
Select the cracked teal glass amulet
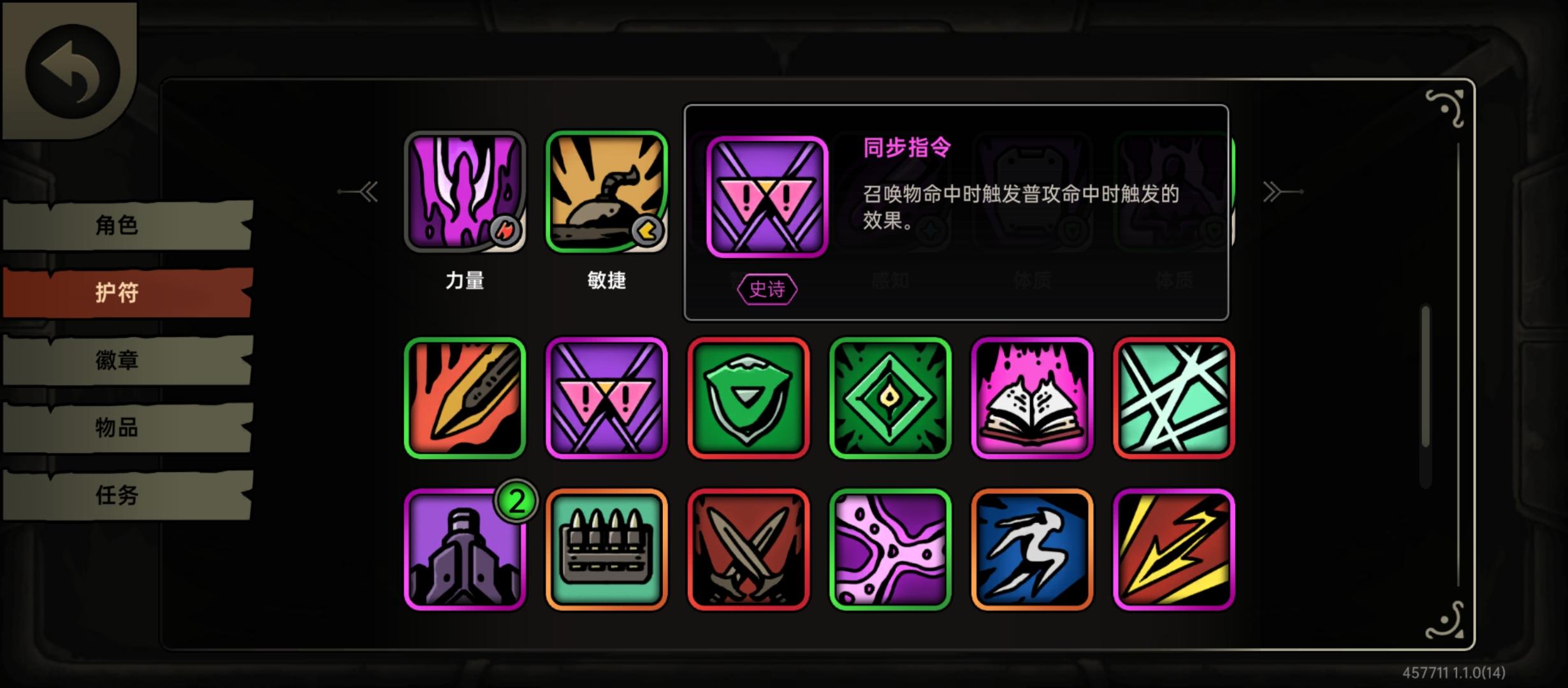(1173, 398)
